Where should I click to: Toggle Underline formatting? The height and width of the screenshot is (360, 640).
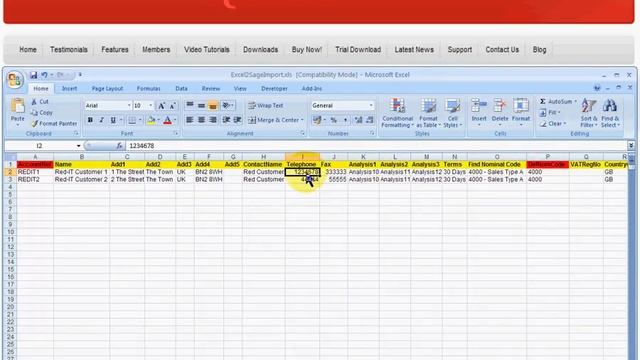[x=113, y=120]
